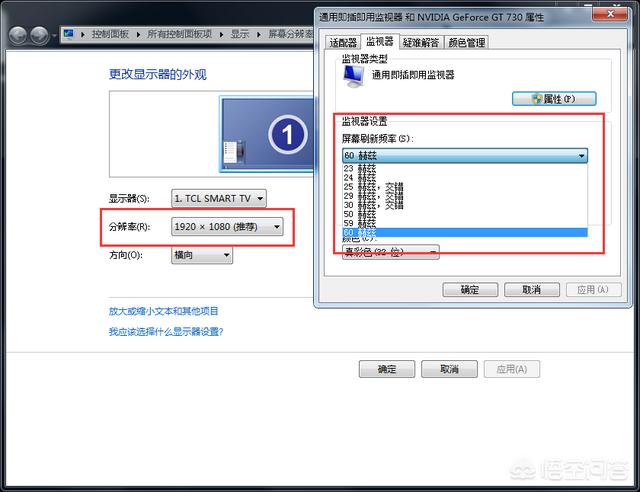Switch to the 适配器 tab
This screenshot has width=640, height=492.
[x=342, y=42]
